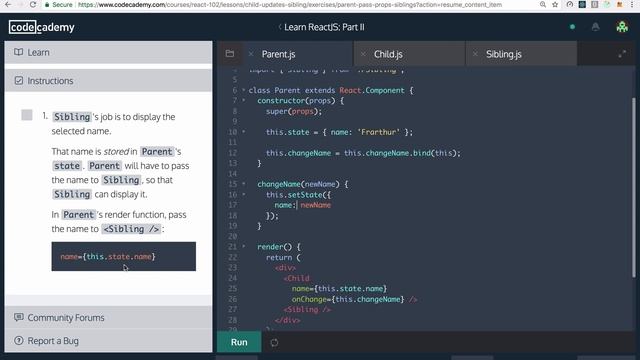Place cursor on newName at line 17
640x360 pixels.
(x=316, y=205)
